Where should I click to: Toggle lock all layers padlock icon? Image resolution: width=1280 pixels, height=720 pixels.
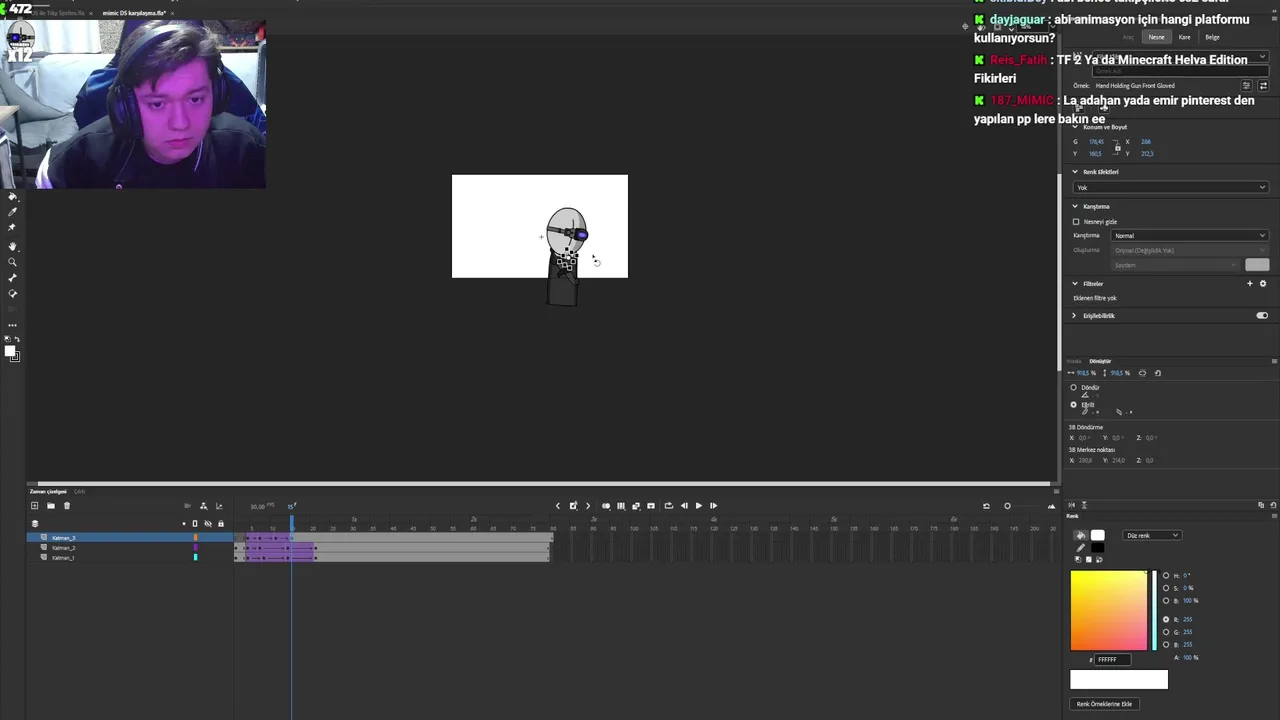221,524
